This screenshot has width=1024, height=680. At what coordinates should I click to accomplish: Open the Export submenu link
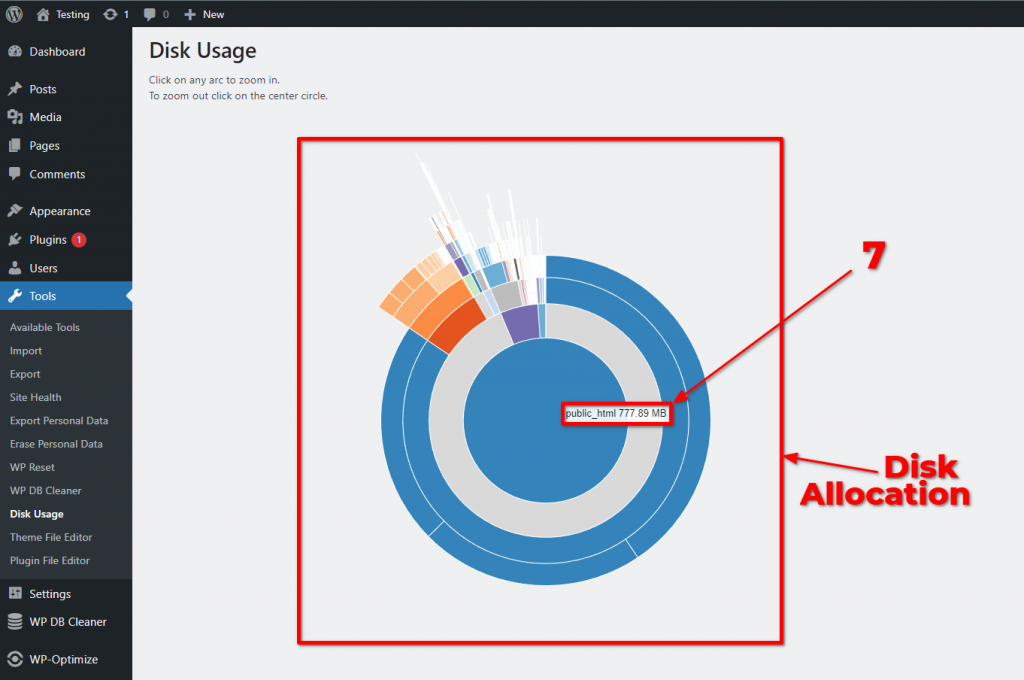click(25, 374)
